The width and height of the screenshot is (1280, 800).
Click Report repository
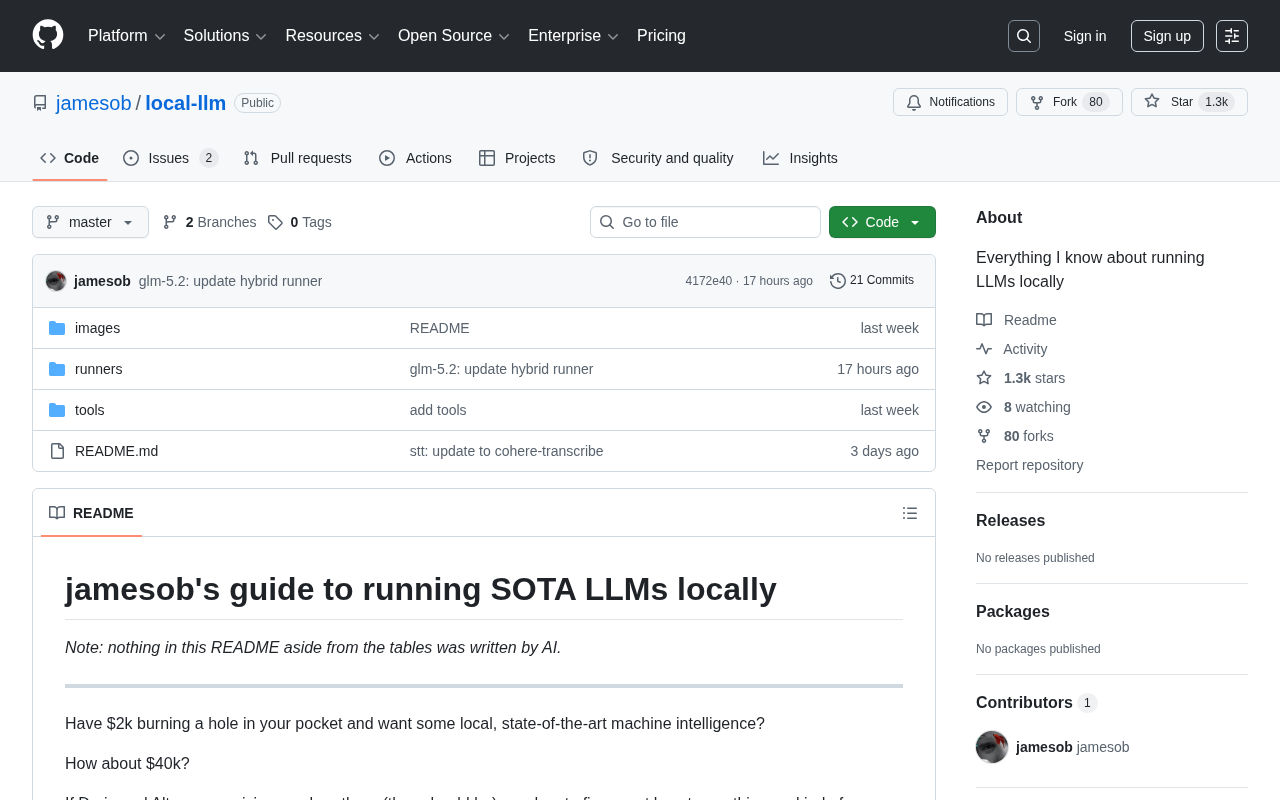coord(1029,465)
